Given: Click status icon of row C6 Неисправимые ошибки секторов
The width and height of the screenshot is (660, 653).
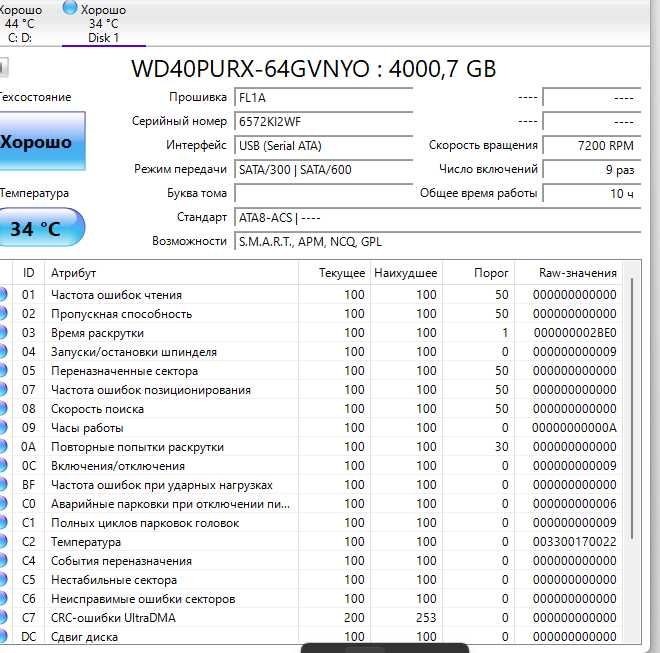Looking at the screenshot, I should pos(3,598).
